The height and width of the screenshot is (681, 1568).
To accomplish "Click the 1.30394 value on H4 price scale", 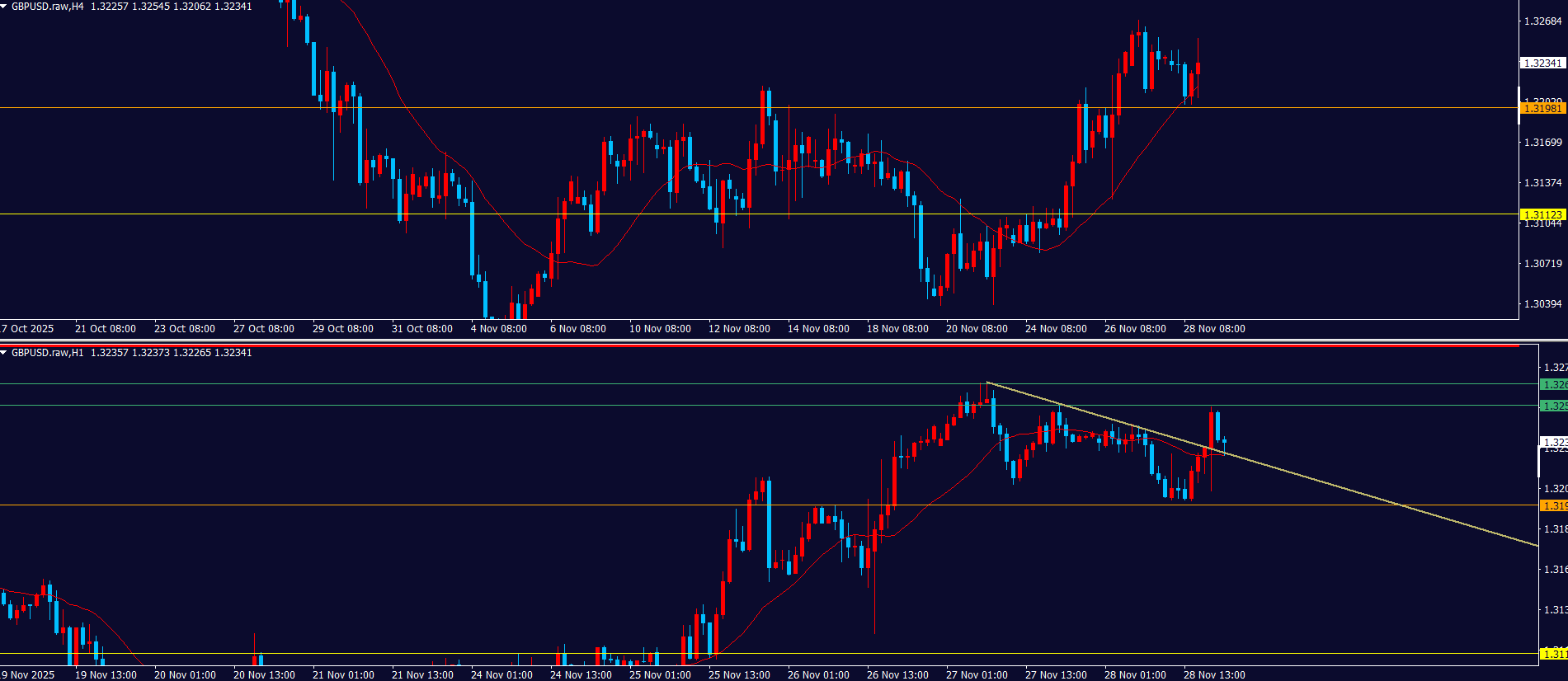I will tap(1542, 304).
